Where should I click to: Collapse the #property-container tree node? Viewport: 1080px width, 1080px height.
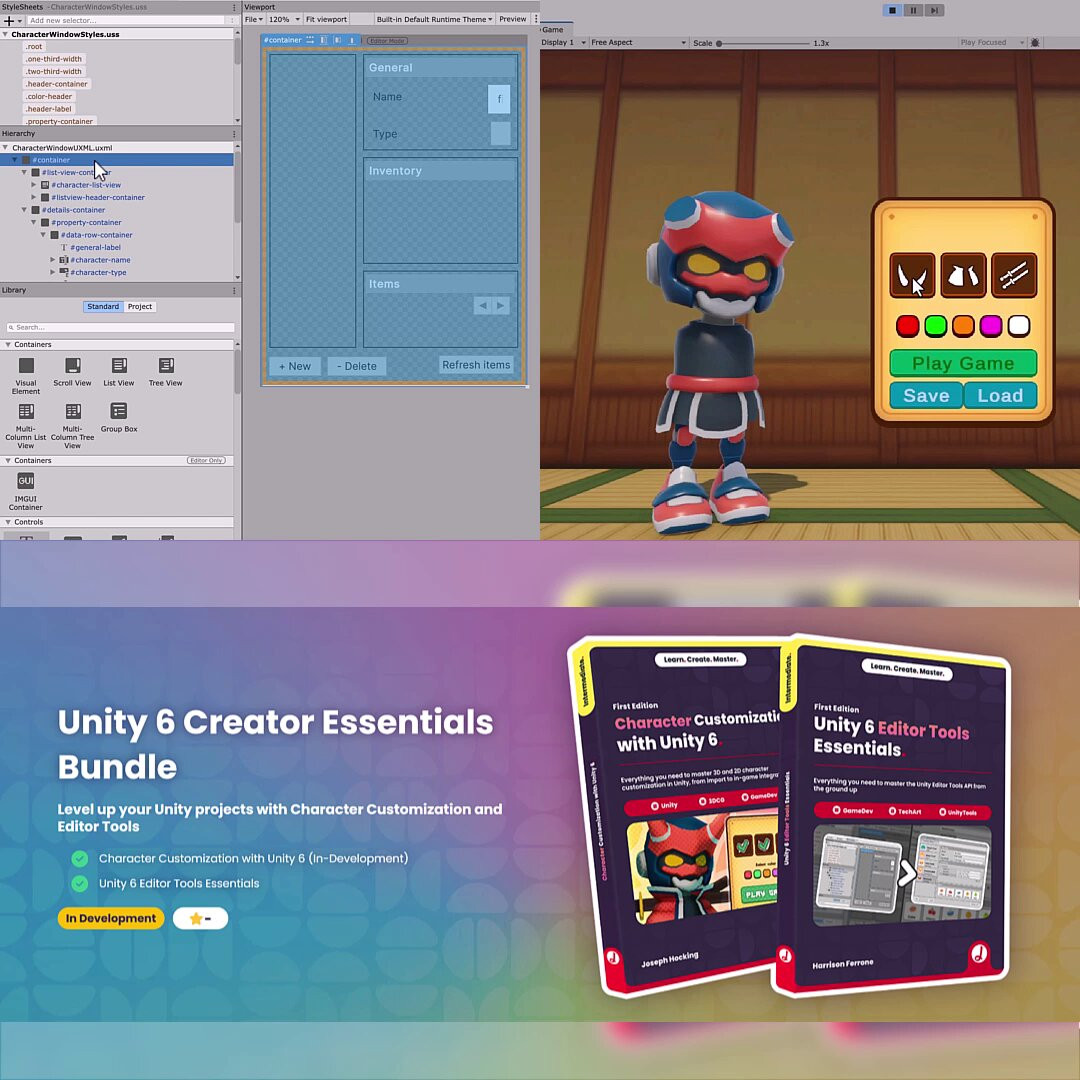tap(34, 222)
